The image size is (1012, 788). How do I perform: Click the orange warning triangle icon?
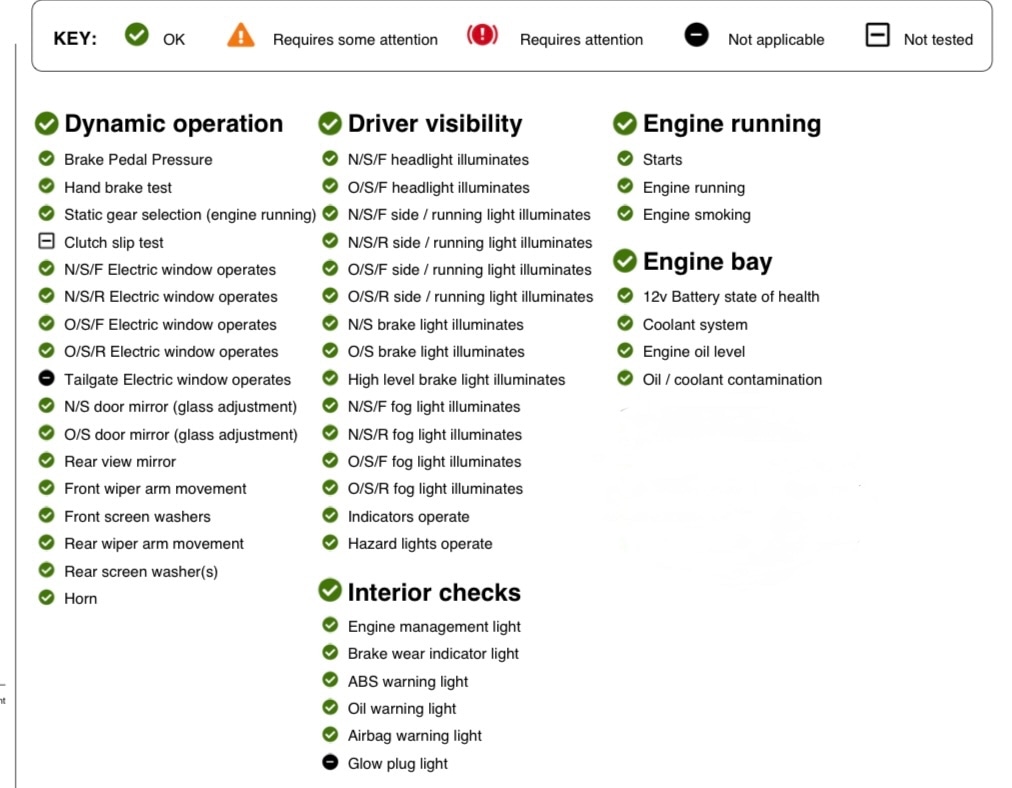click(x=241, y=37)
